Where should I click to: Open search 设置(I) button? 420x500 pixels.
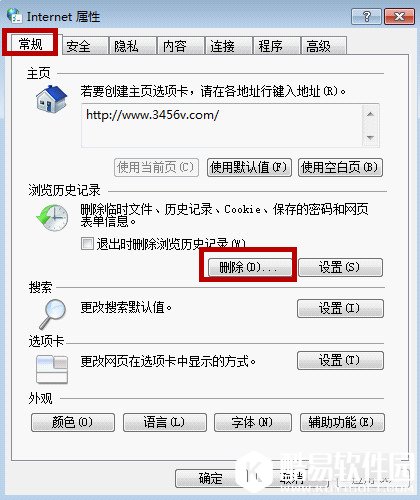point(340,308)
